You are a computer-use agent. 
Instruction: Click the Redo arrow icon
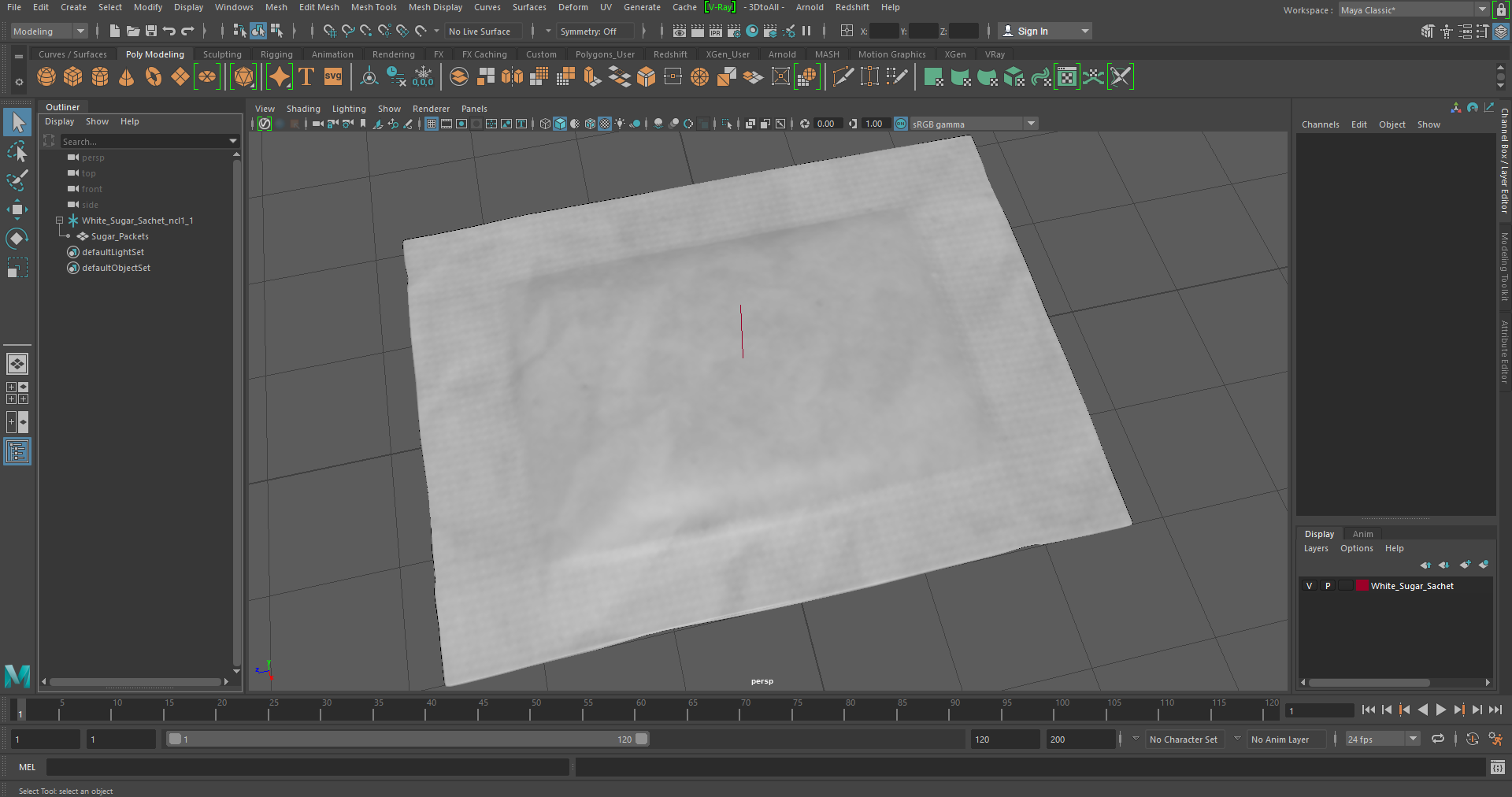pyautogui.click(x=187, y=31)
